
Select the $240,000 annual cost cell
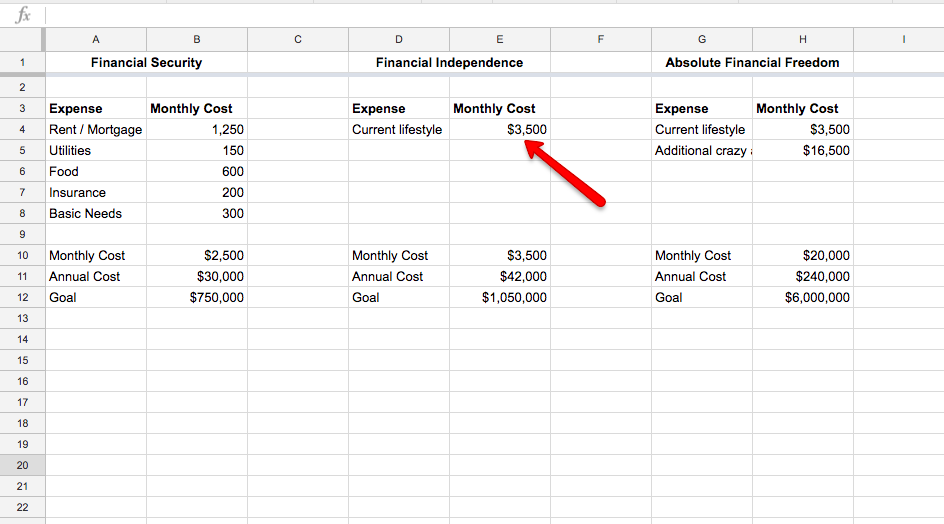point(803,276)
